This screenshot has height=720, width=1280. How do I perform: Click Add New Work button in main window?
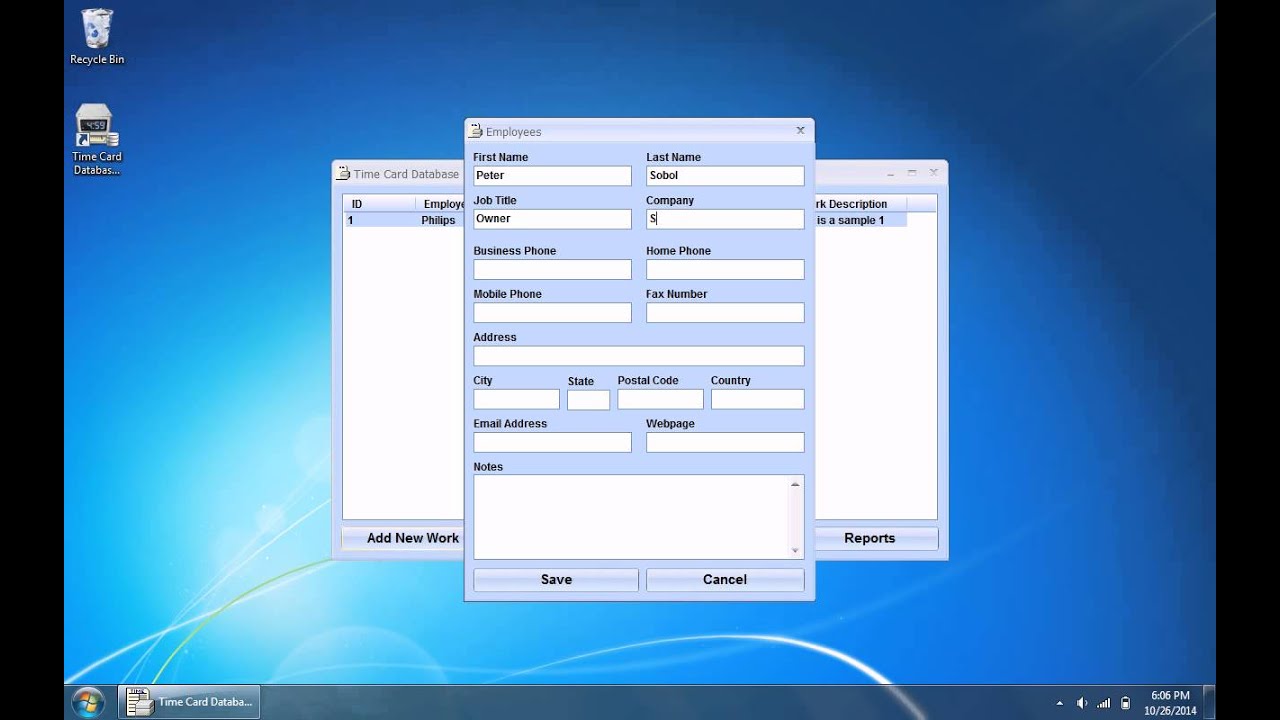403,538
